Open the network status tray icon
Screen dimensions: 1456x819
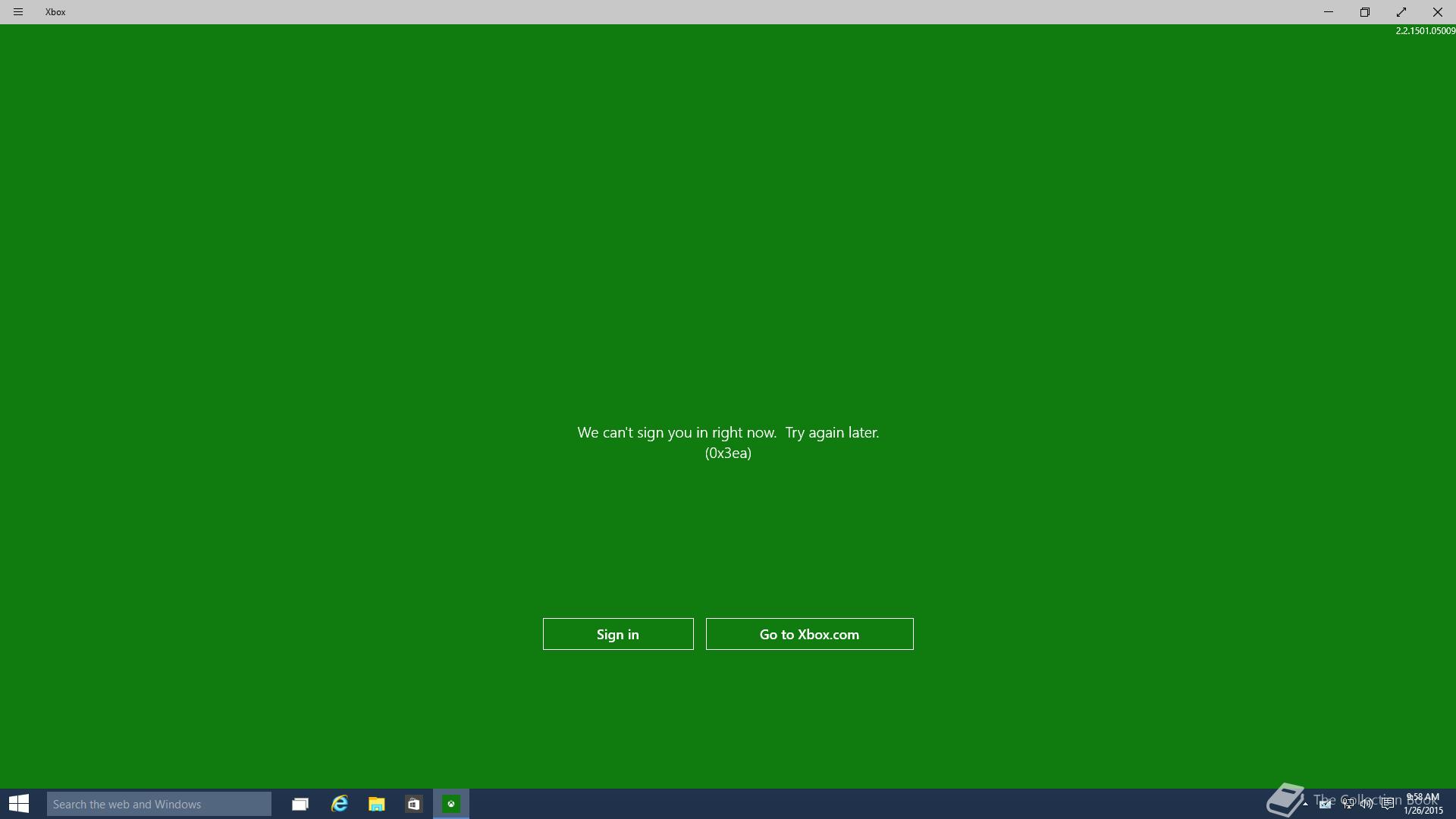coord(1348,804)
